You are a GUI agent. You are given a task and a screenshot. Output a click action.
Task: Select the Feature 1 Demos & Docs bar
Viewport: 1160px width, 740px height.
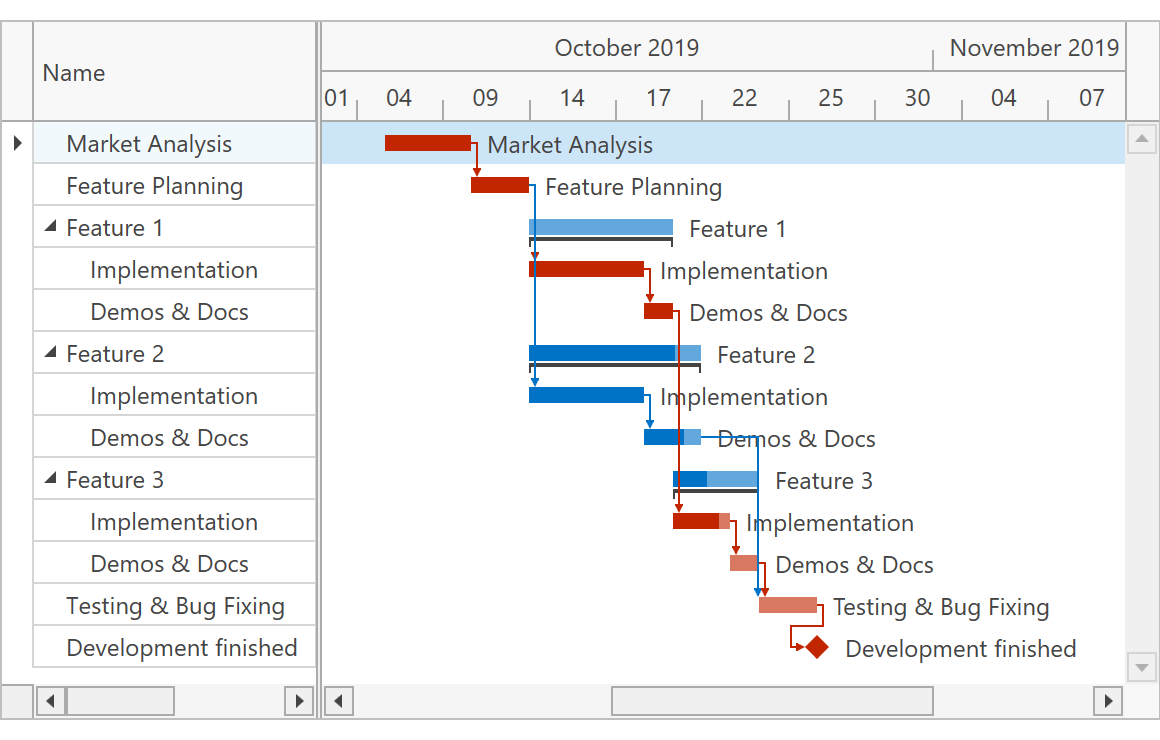pos(658,311)
